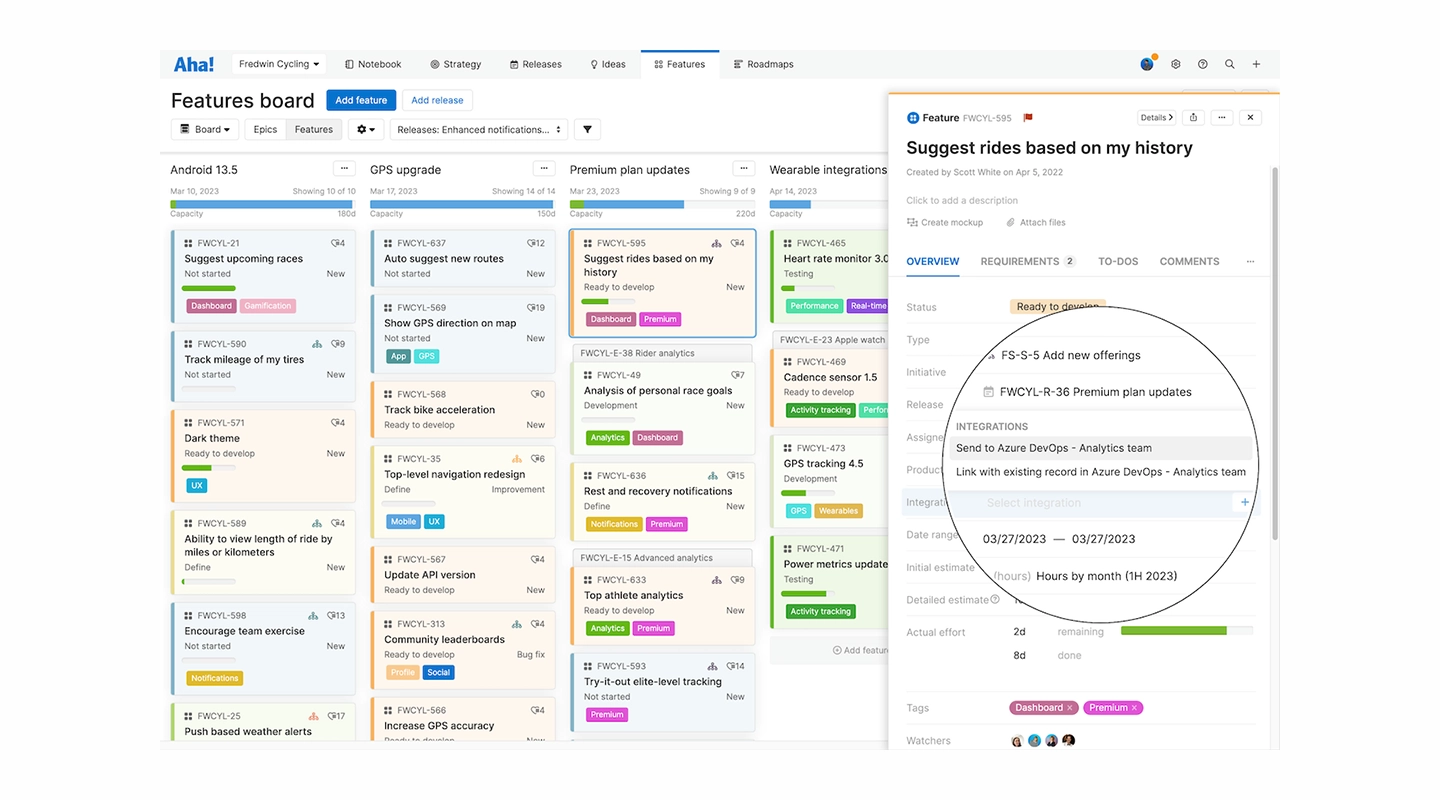Viewport: 1440px width, 800px height.
Task: Click the Create mockup link
Action: tap(945, 223)
